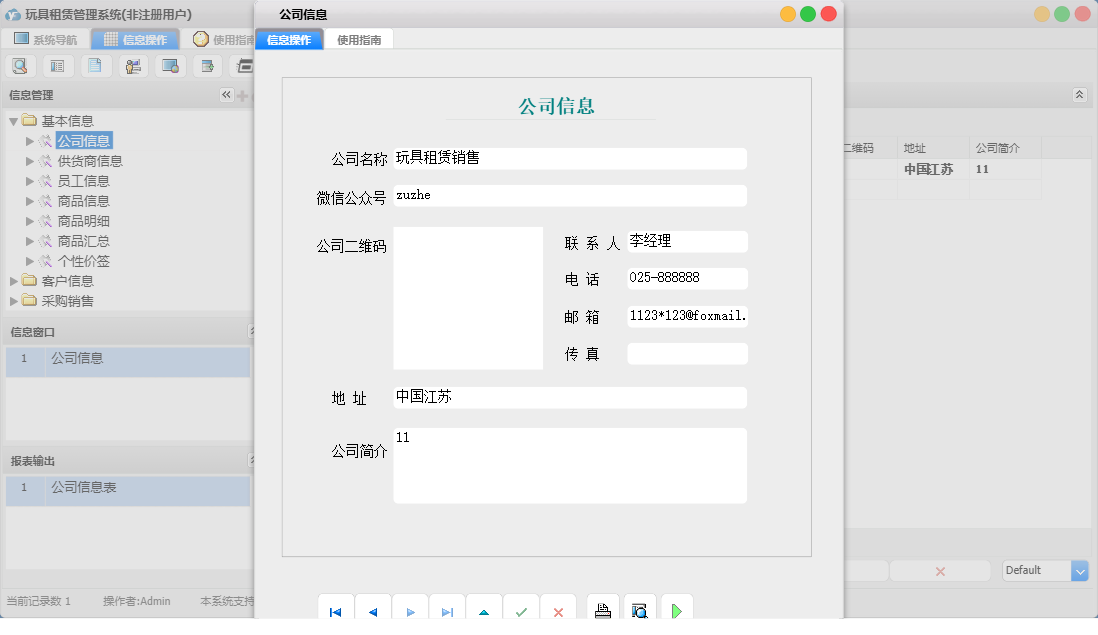
Task: Switch to the 使用指南 tab
Action: 358,40
